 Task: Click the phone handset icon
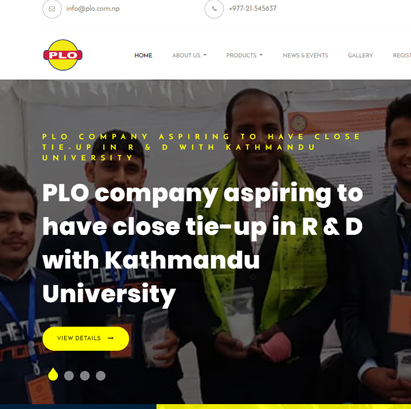(x=214, y=9)
